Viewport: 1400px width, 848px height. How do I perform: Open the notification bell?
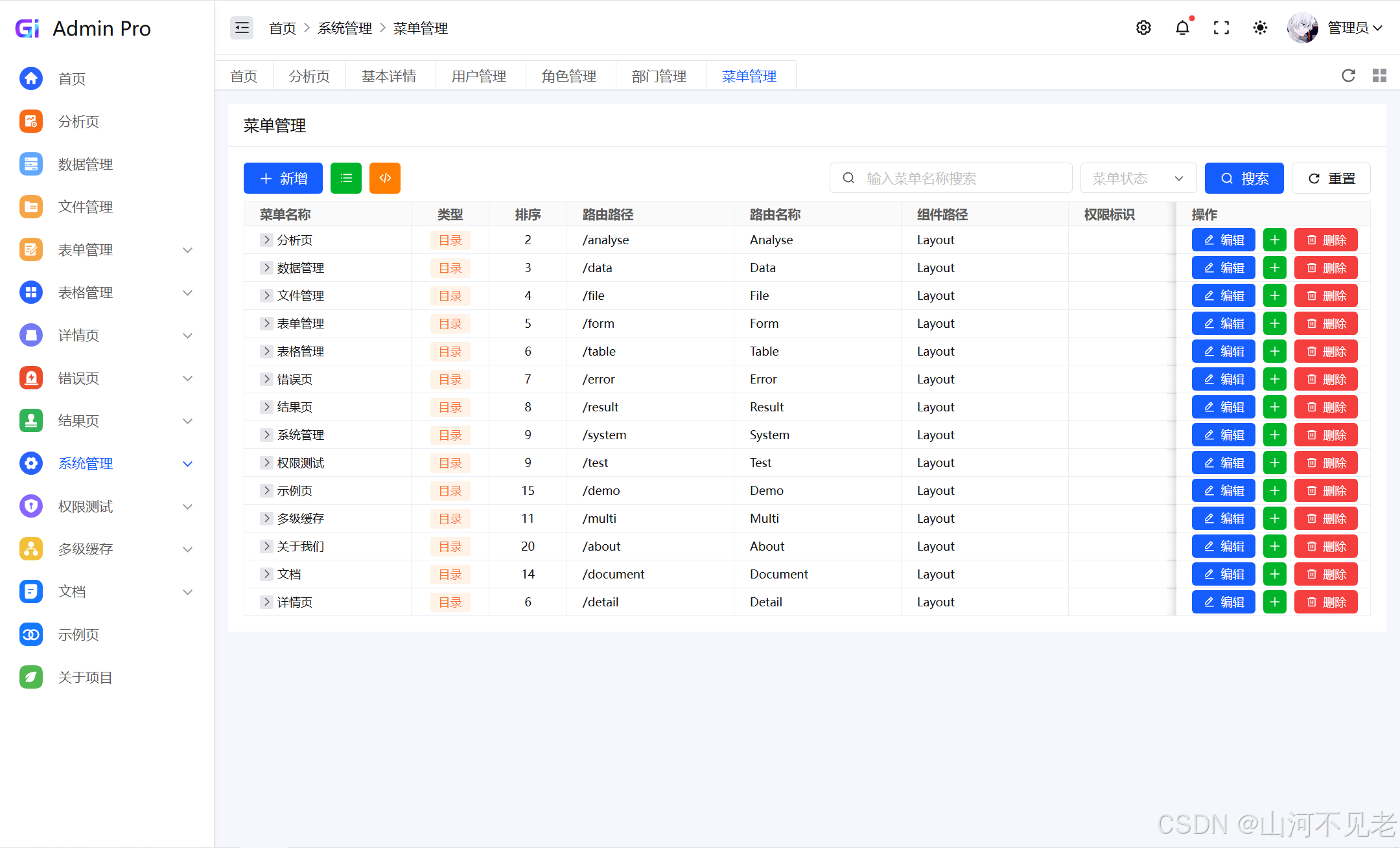tap(1182, 28)
